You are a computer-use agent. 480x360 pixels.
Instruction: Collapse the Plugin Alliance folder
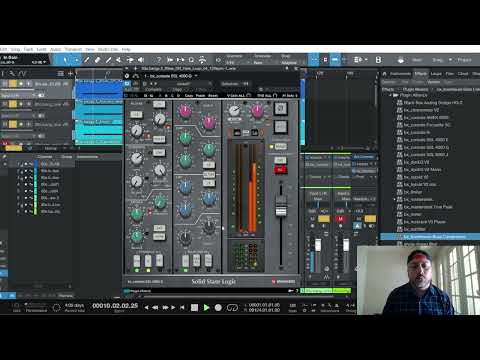(390, 95)
